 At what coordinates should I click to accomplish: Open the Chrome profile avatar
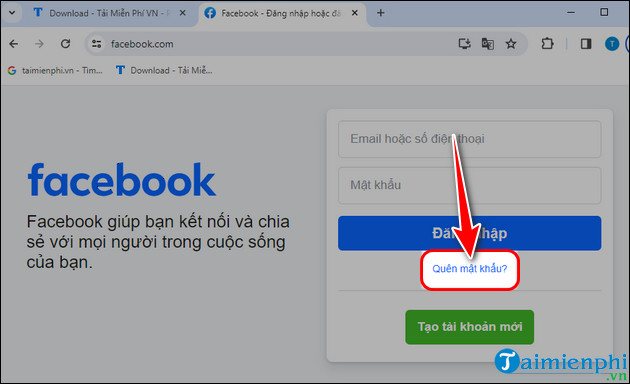612,44
